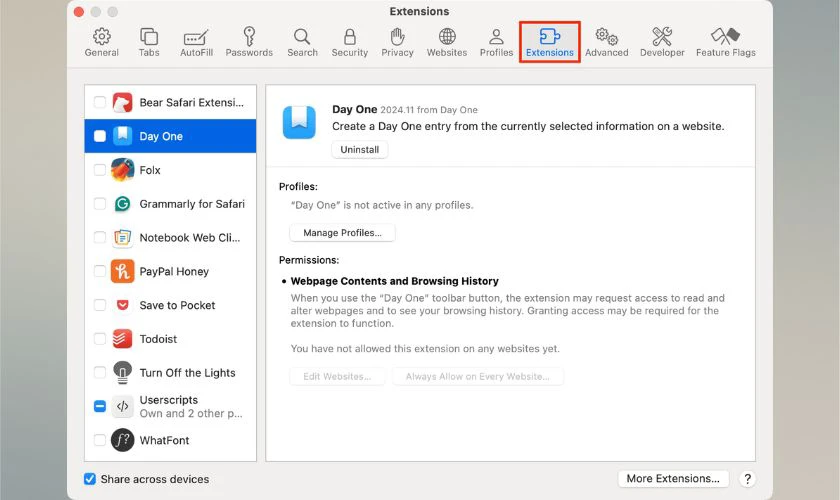Click the Folx rocket icon
The image size is (840, 500).
(x=122, y=170)
